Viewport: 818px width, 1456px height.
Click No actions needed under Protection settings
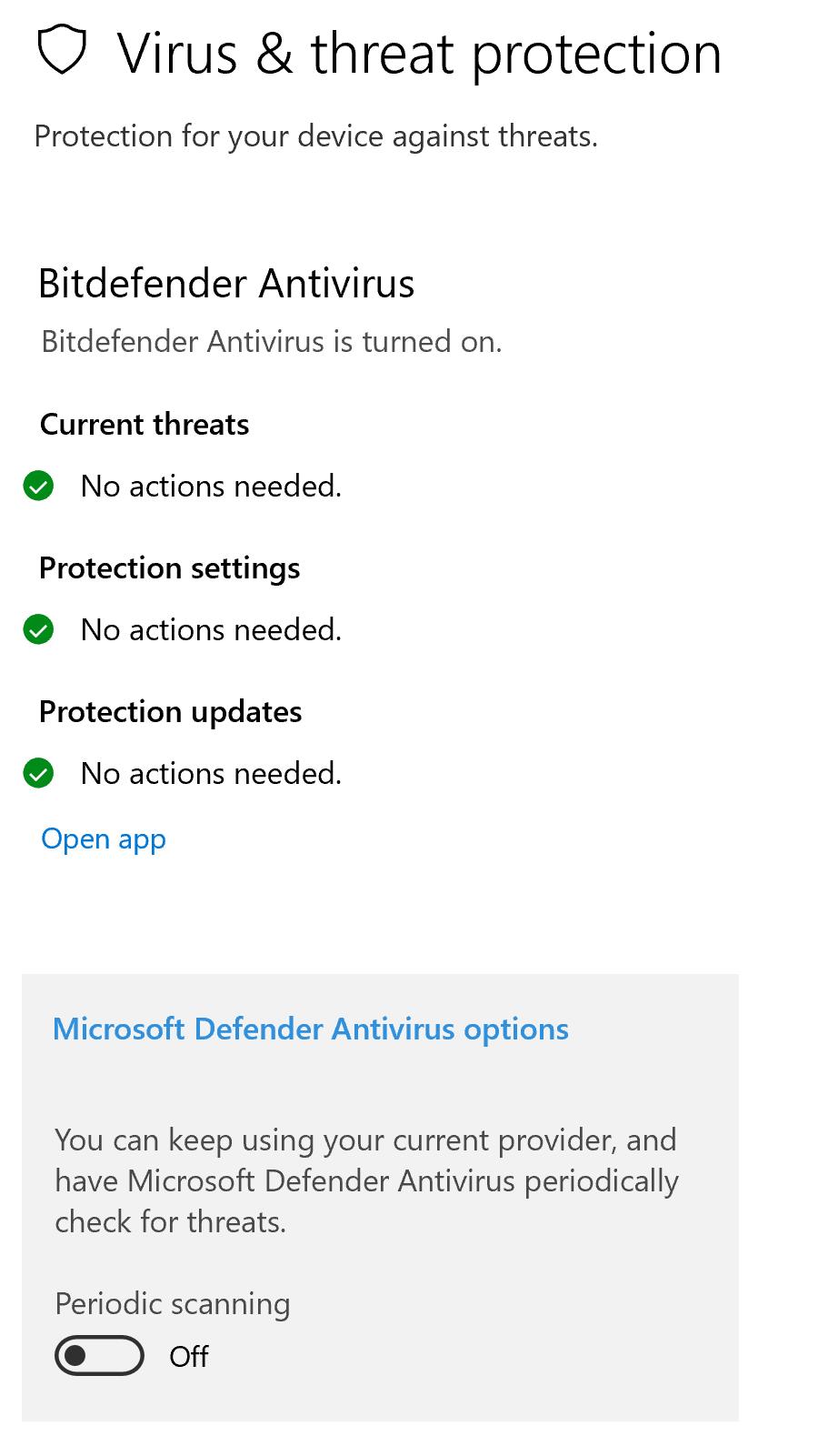click(x=211, y=629)
